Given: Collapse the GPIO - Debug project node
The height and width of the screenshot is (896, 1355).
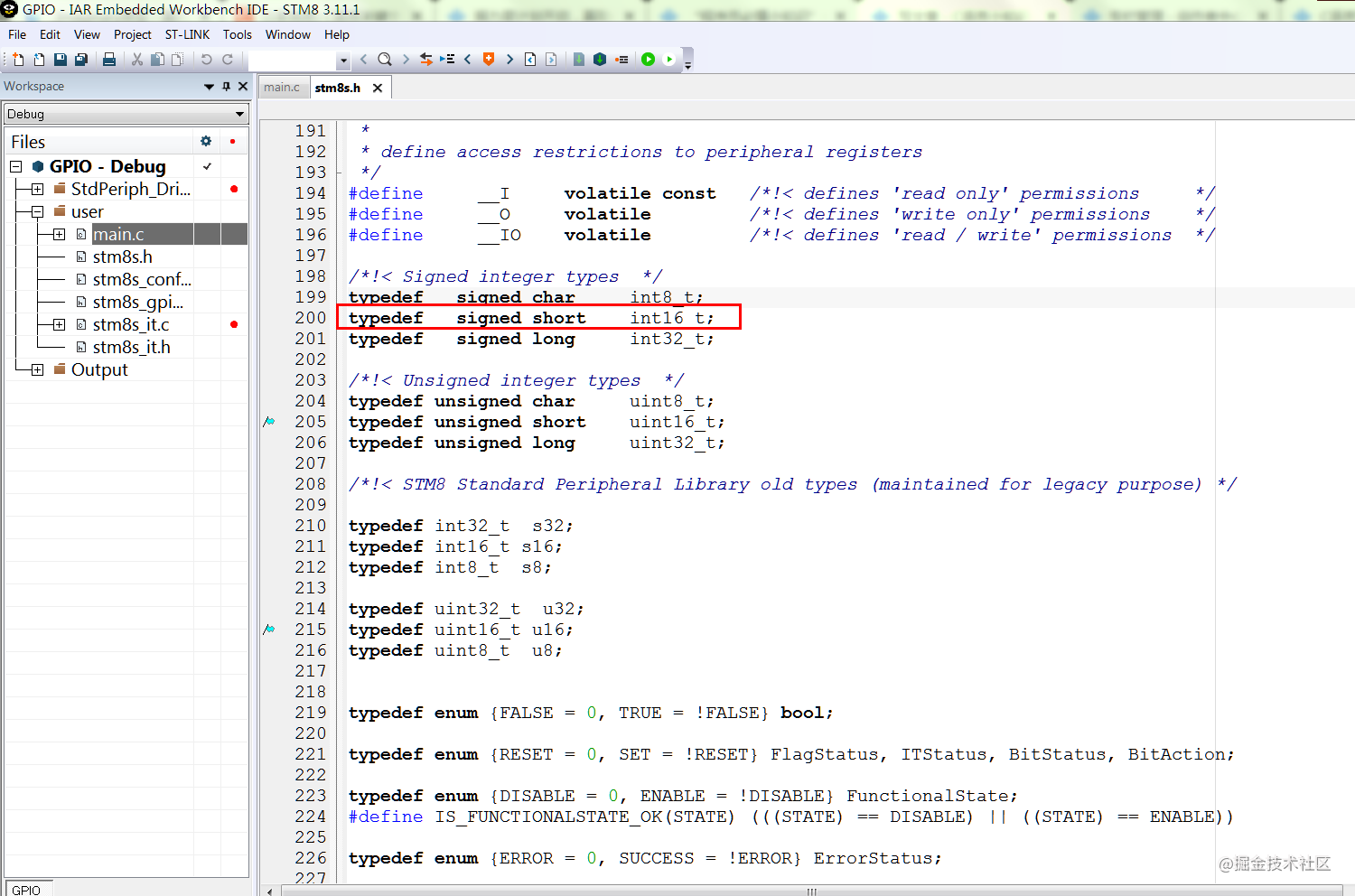Looking at the screenshot, I should pos(15,166).
